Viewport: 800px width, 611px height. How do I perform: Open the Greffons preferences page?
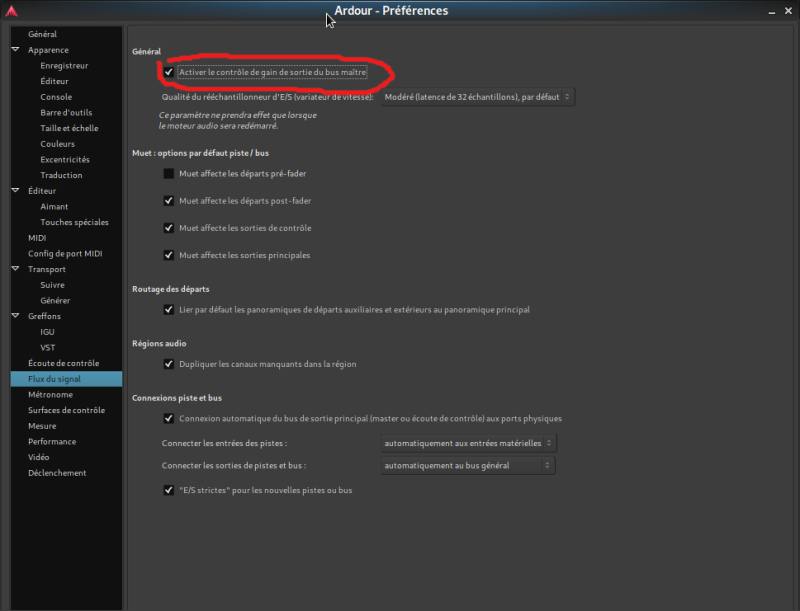point(44,316)
